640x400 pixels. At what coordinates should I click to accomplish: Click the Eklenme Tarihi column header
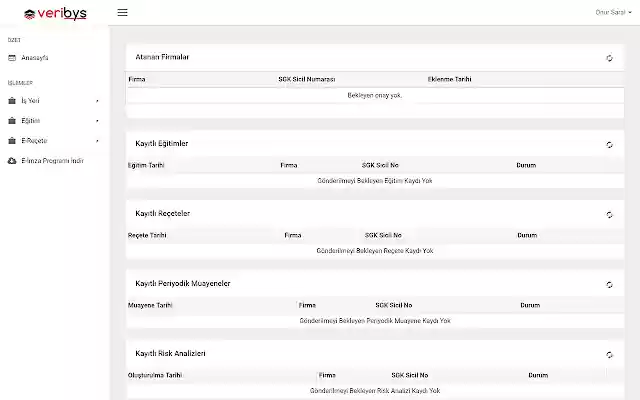[x=449, y=79]
